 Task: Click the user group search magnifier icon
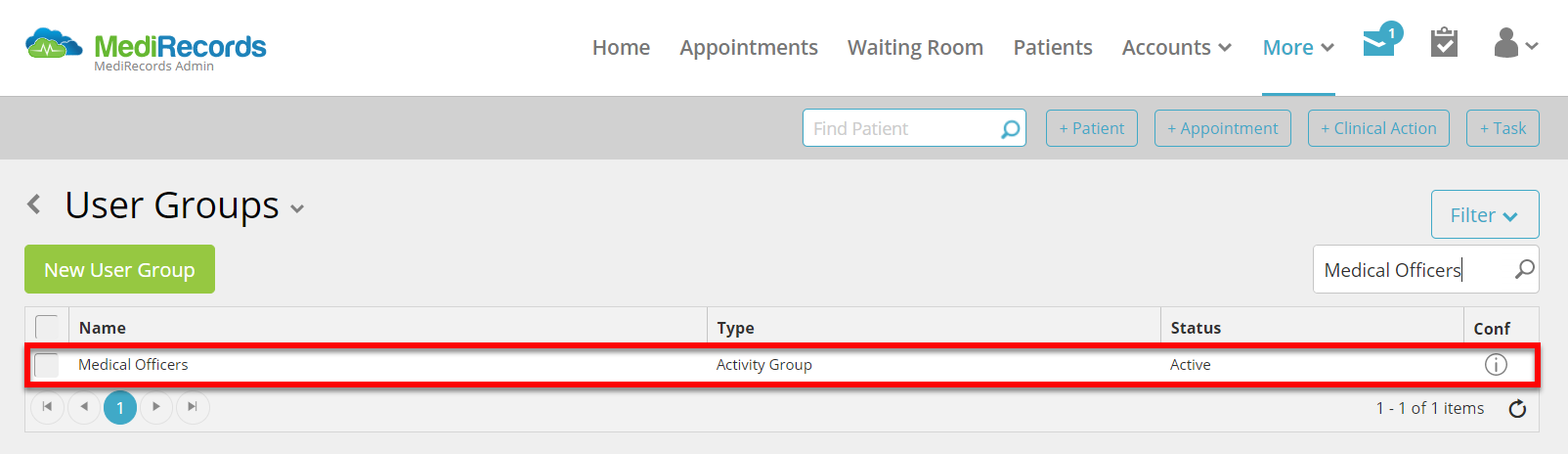click(x=1524, y=269)
